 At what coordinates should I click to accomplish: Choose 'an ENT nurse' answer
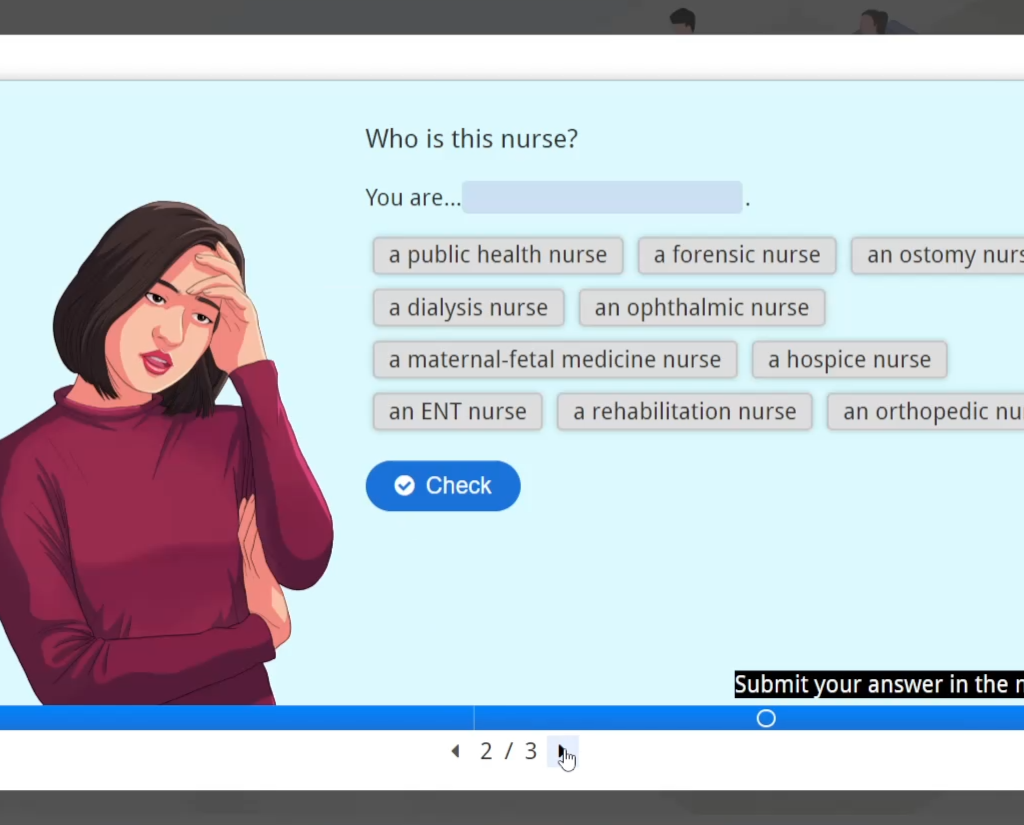tap(457, 412)
